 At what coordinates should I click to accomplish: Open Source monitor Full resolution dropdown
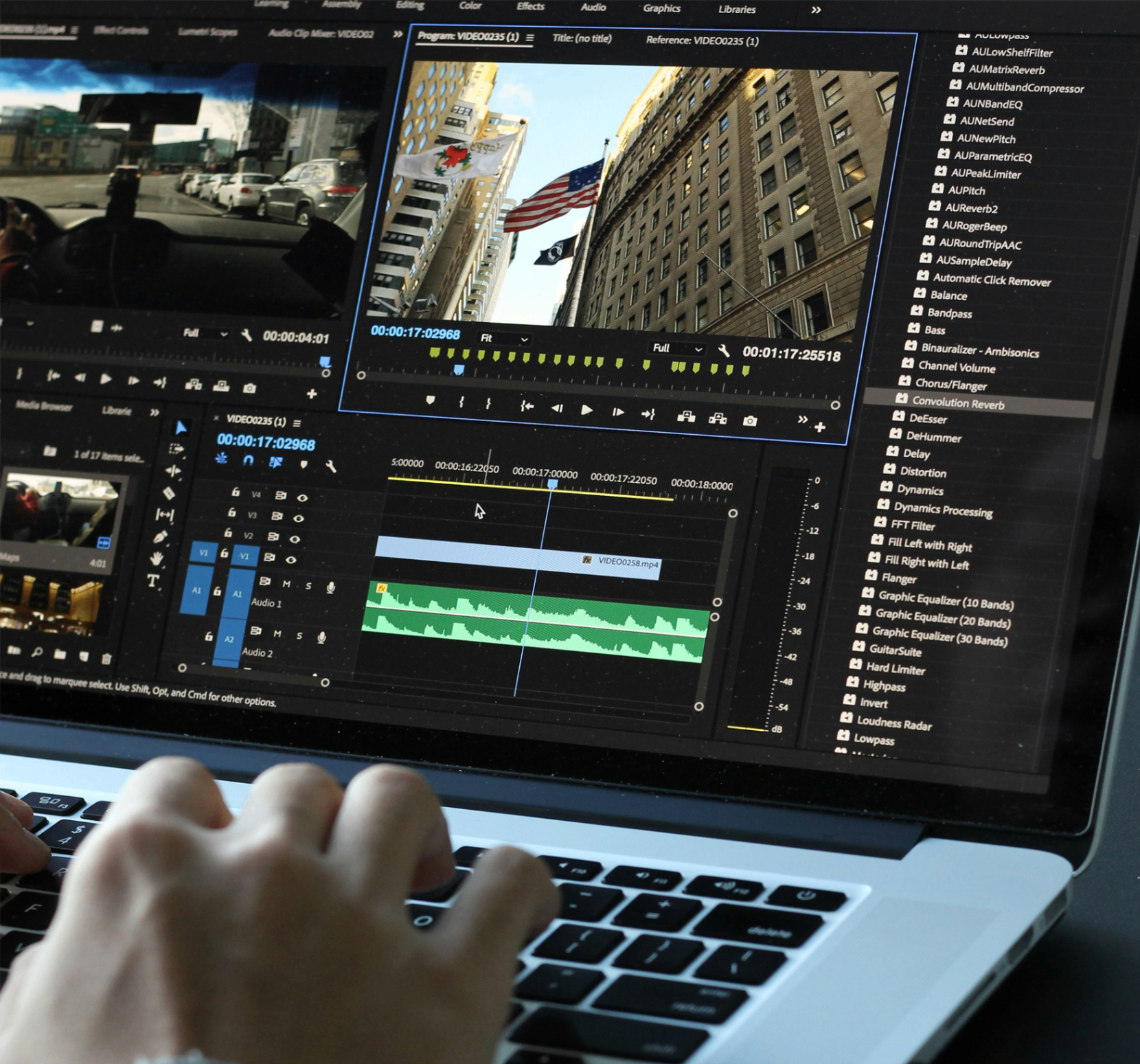(205, 333)
